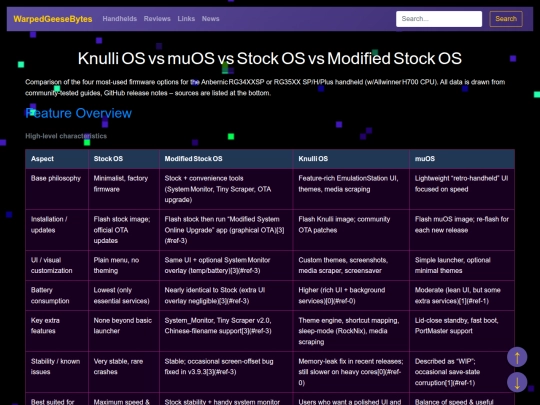Click the Lowest (only essential services) cell
540x405 pixels.
coord(124,295)
